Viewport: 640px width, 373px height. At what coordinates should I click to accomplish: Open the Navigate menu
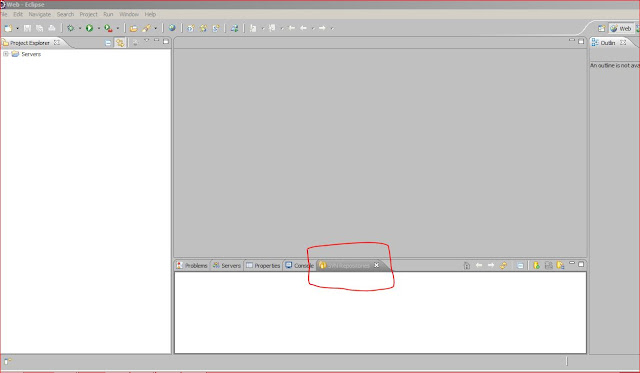coord(40,14)
